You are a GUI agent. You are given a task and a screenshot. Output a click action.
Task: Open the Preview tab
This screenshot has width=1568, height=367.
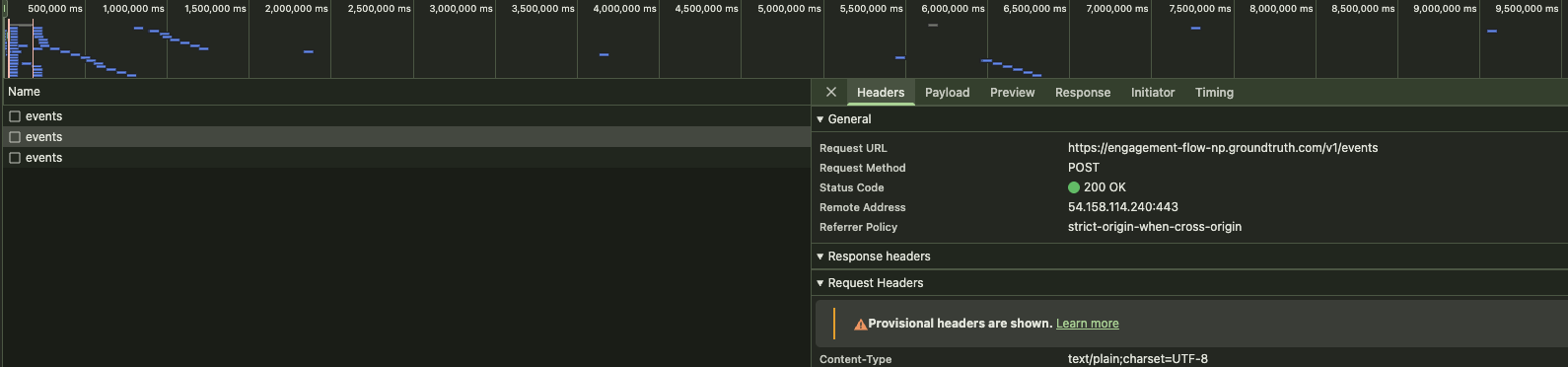pyautogui.click(x=1013, y=93)
